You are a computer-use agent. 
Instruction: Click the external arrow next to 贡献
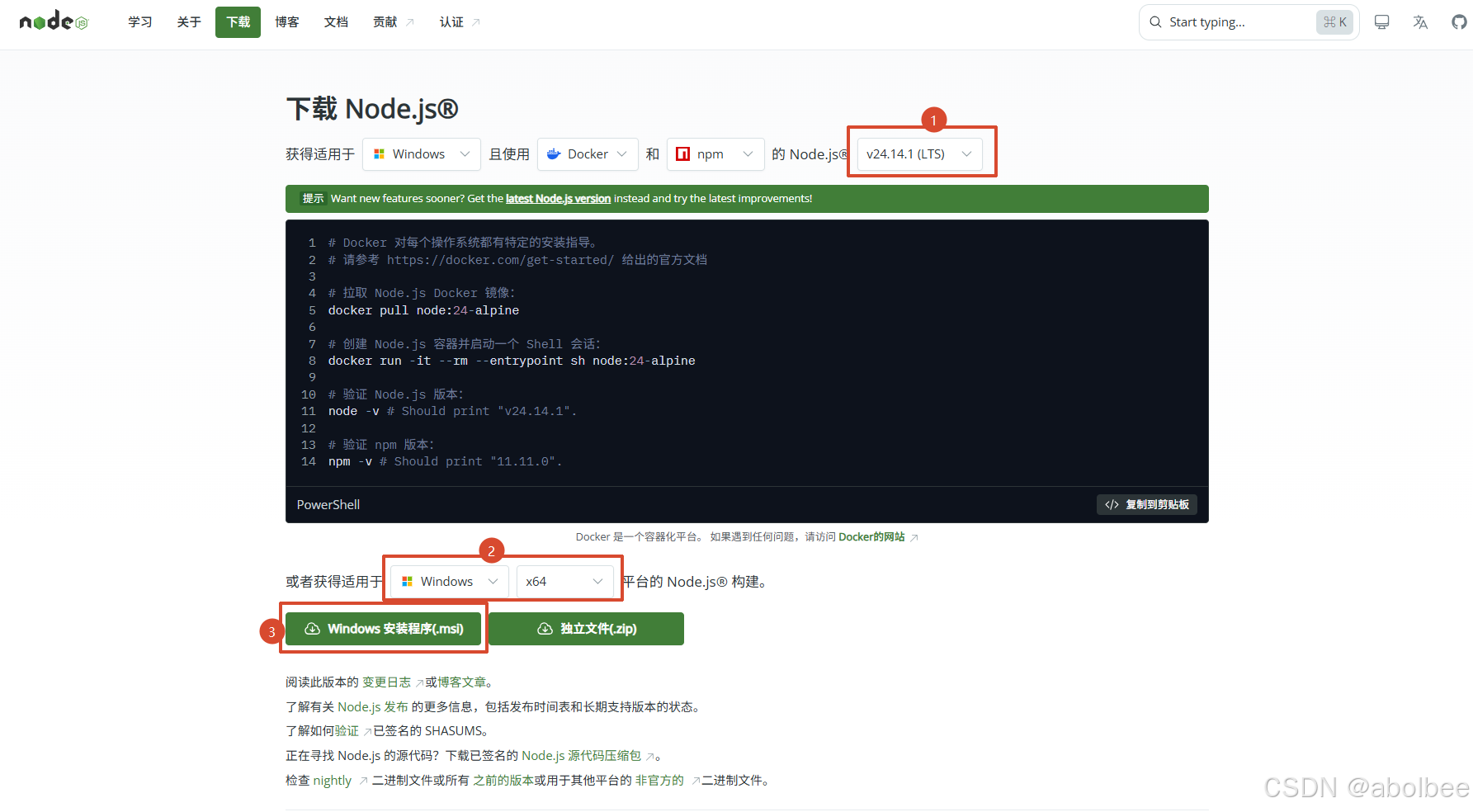coord(410,22)
